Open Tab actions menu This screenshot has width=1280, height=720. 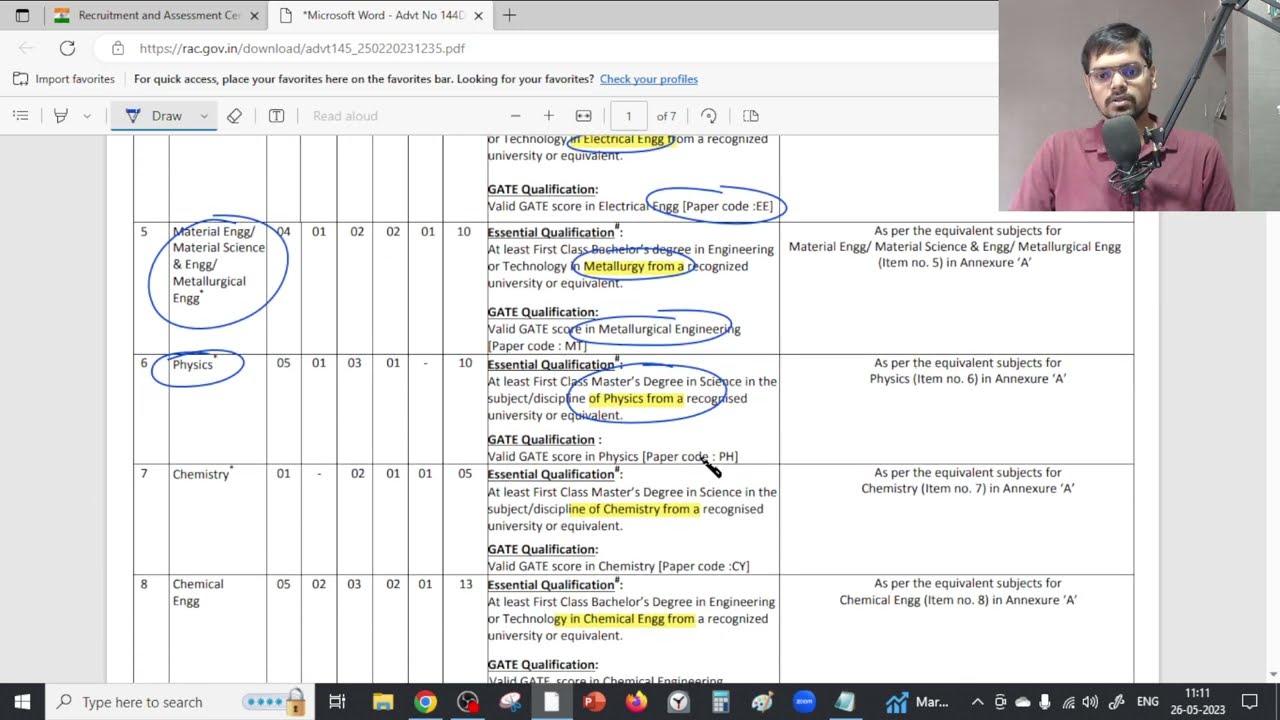coord(22,15)
